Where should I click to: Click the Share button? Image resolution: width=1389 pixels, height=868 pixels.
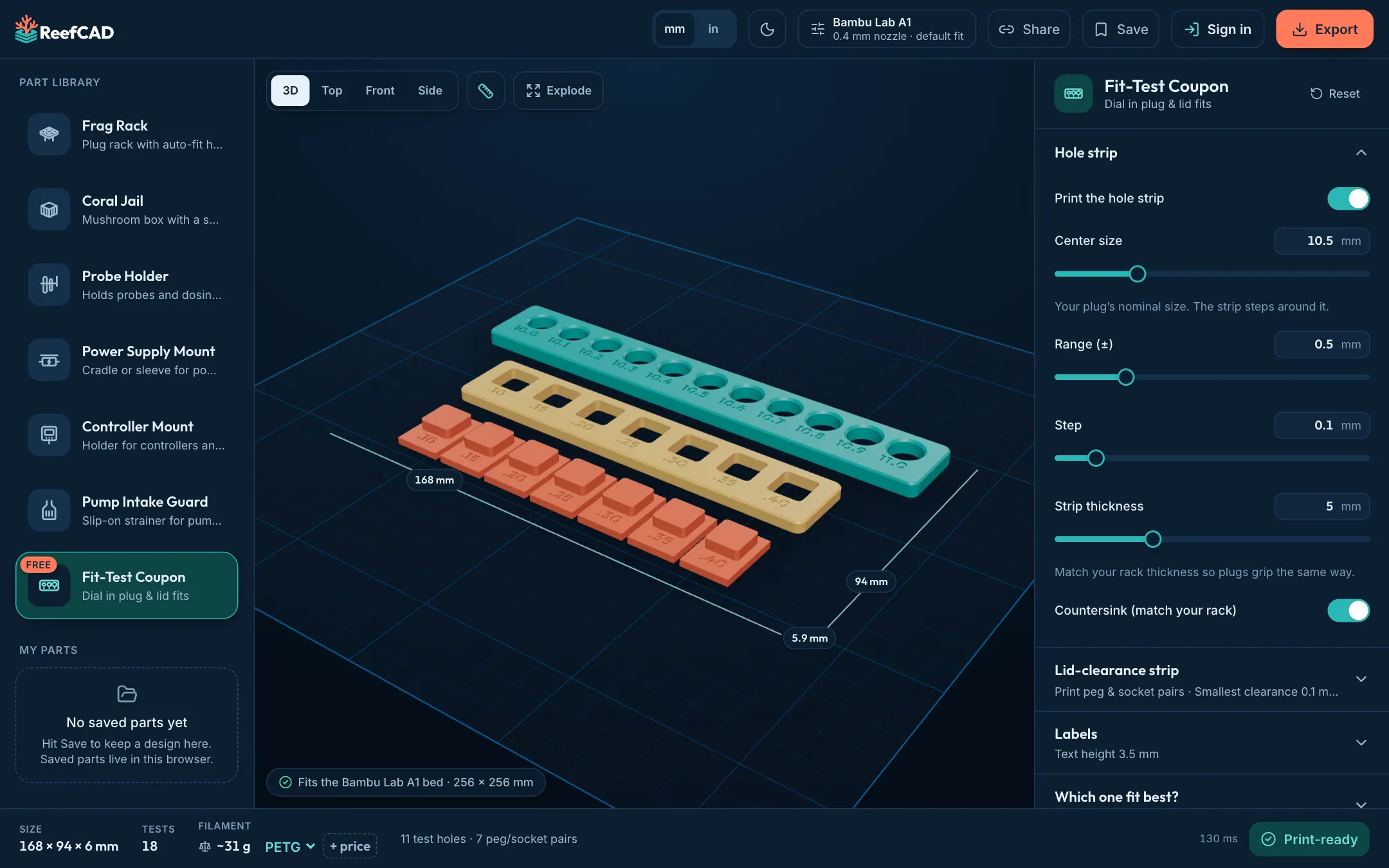[x=1029, y=29]
